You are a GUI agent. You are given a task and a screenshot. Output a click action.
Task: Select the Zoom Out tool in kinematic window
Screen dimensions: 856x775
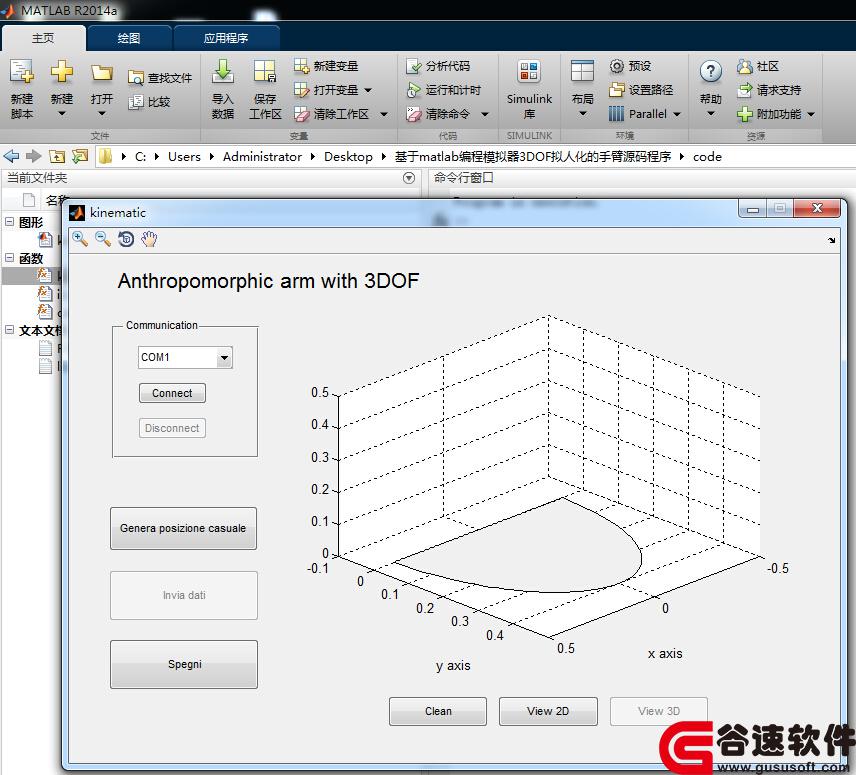point(103,239)
